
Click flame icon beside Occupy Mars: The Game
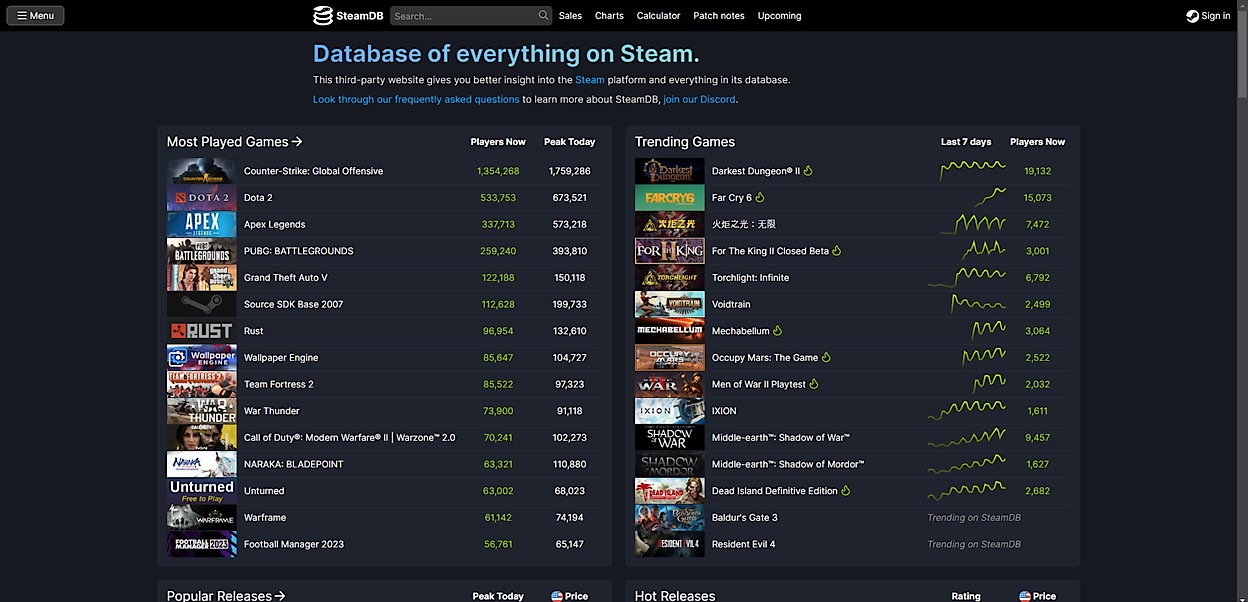tap(826, 358)
